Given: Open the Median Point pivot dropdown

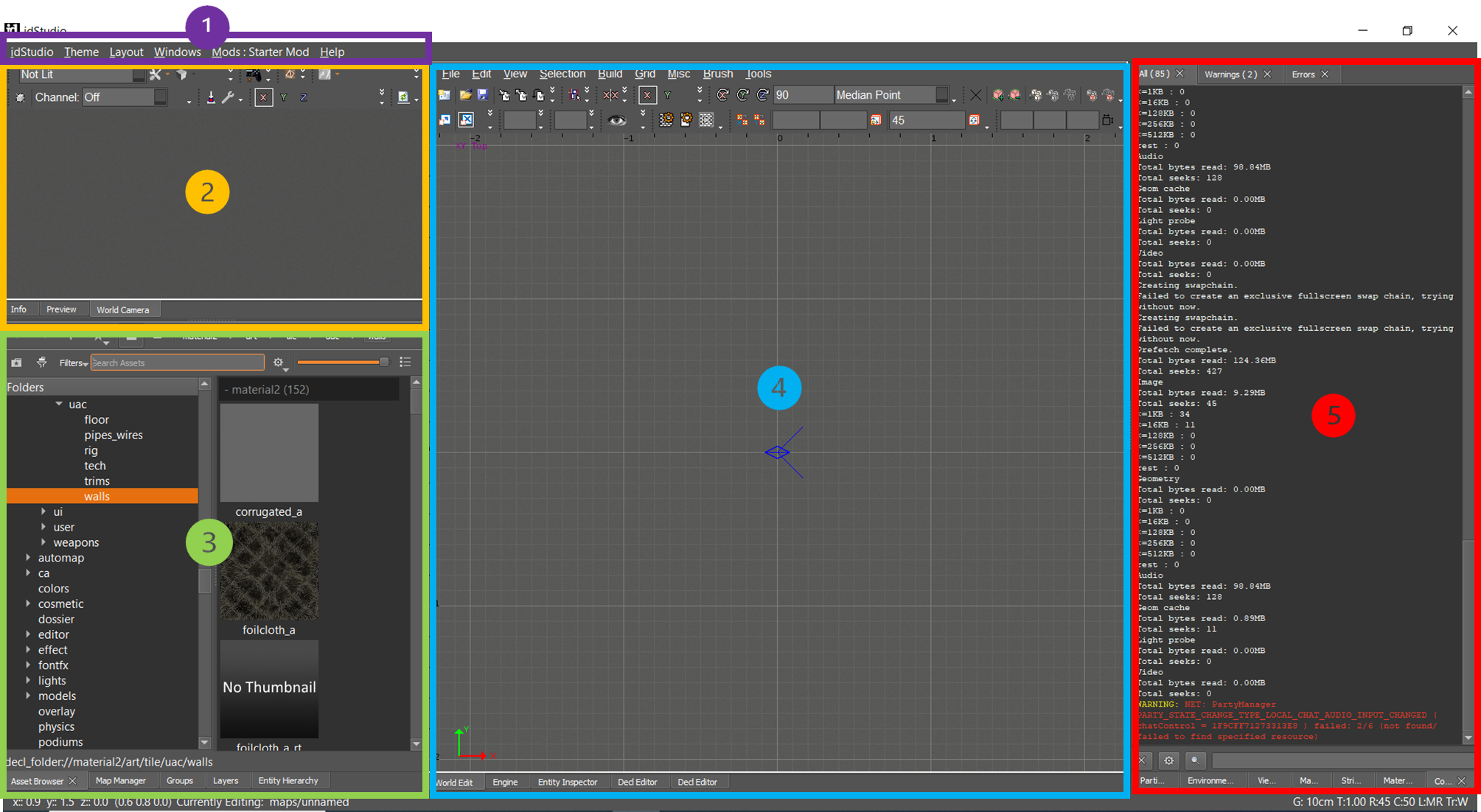Looking at the screenshot, I should 891,95.
